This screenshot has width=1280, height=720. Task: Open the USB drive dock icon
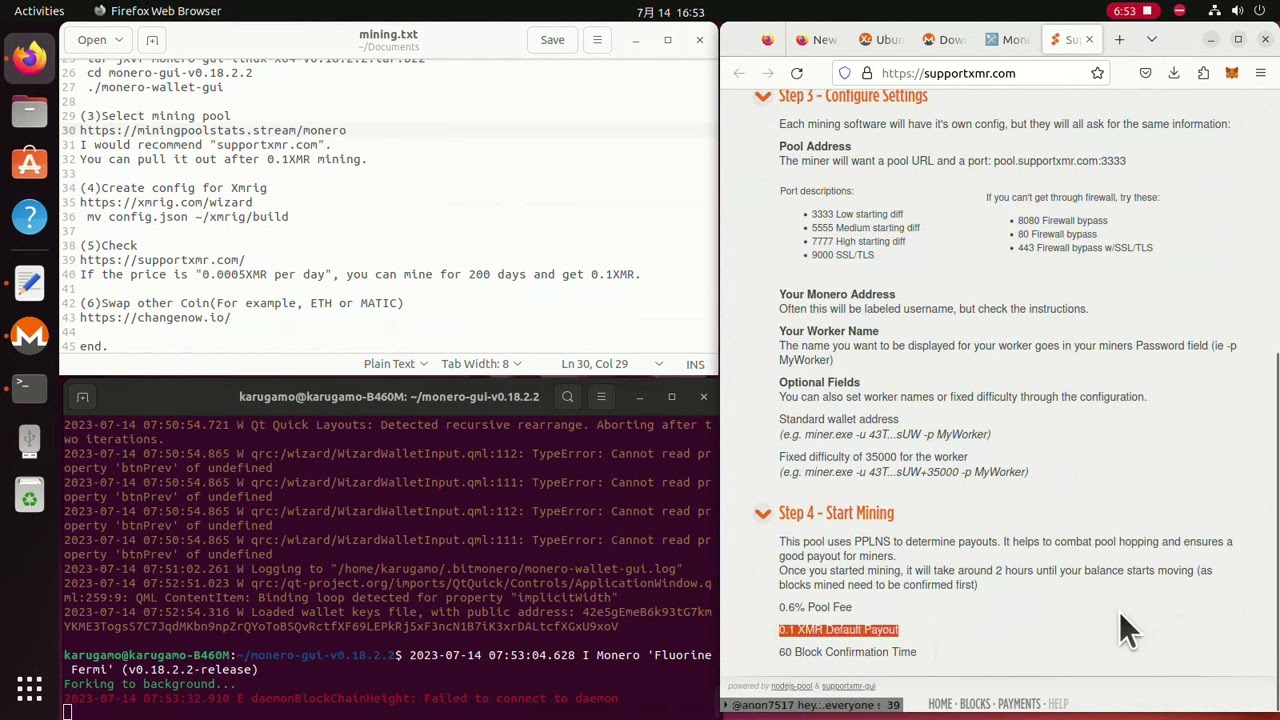pos(29,440)
